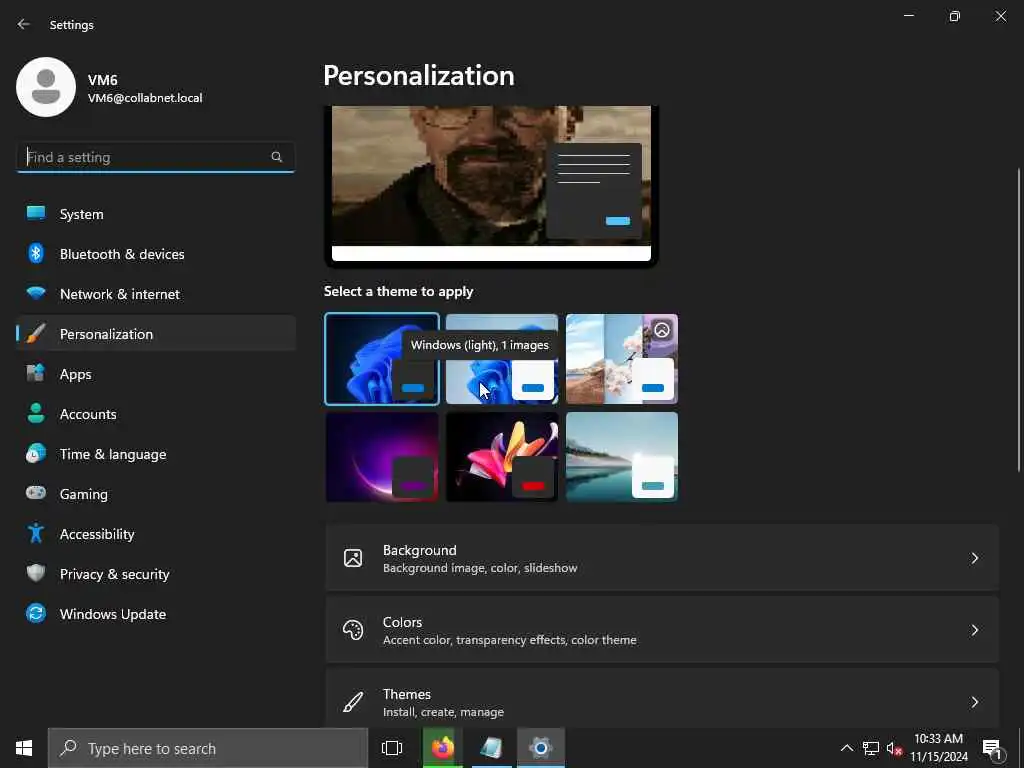
Task: Click the Accessibility figure icon
Action: point(36,534)
